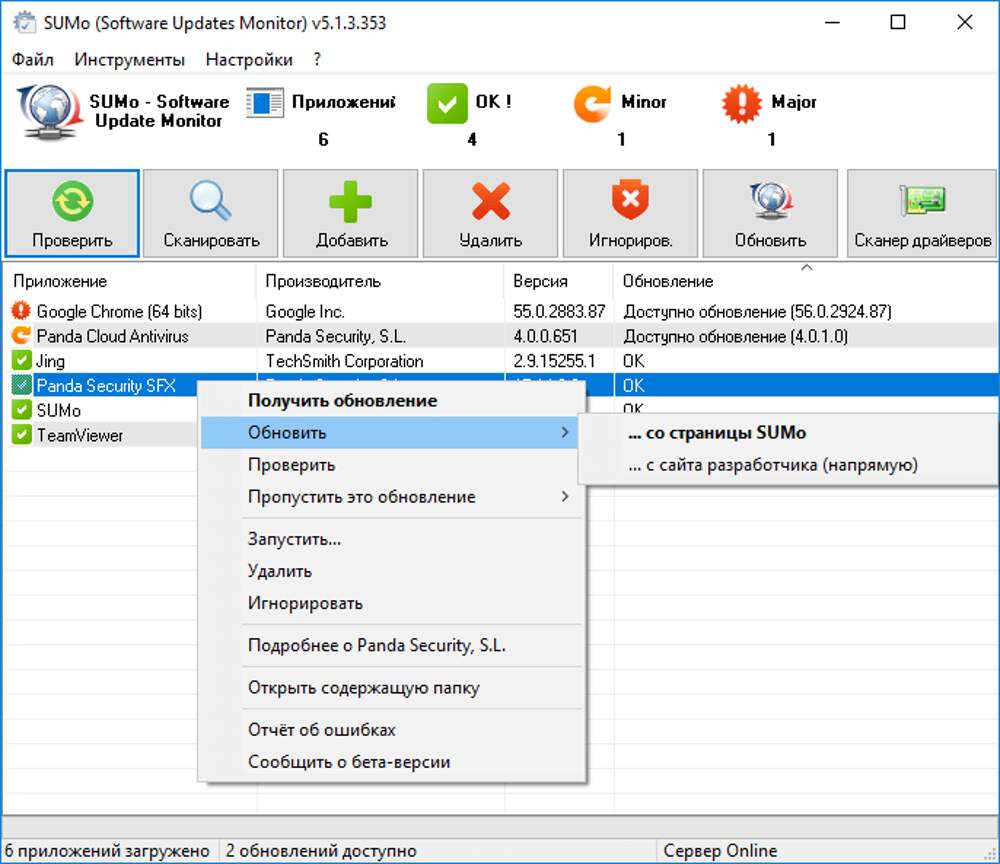Click the green check beside SUMo

[21, 410]
